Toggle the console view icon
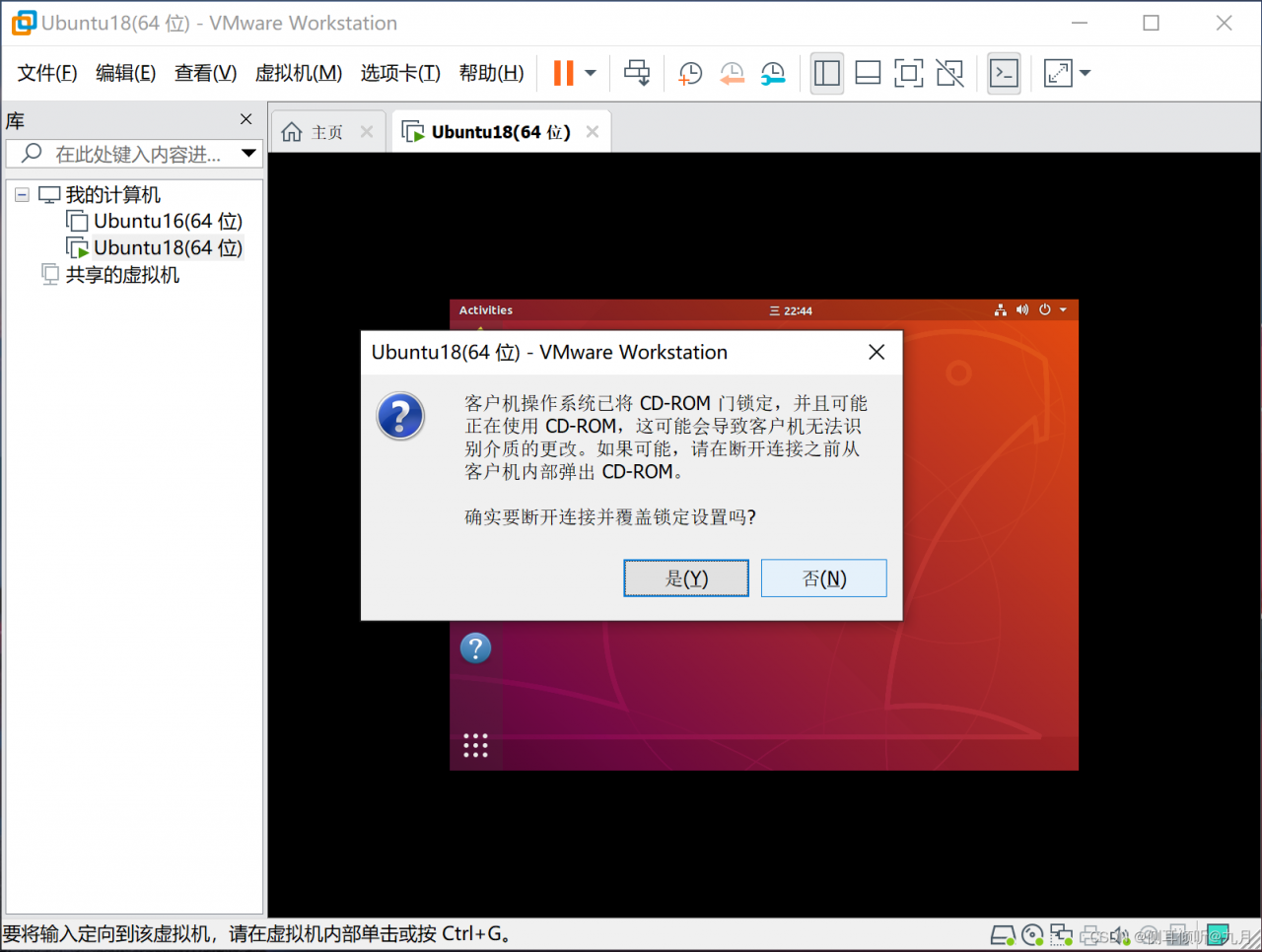The width and height of the screenshot is (1262, 952). (1004, 73)
